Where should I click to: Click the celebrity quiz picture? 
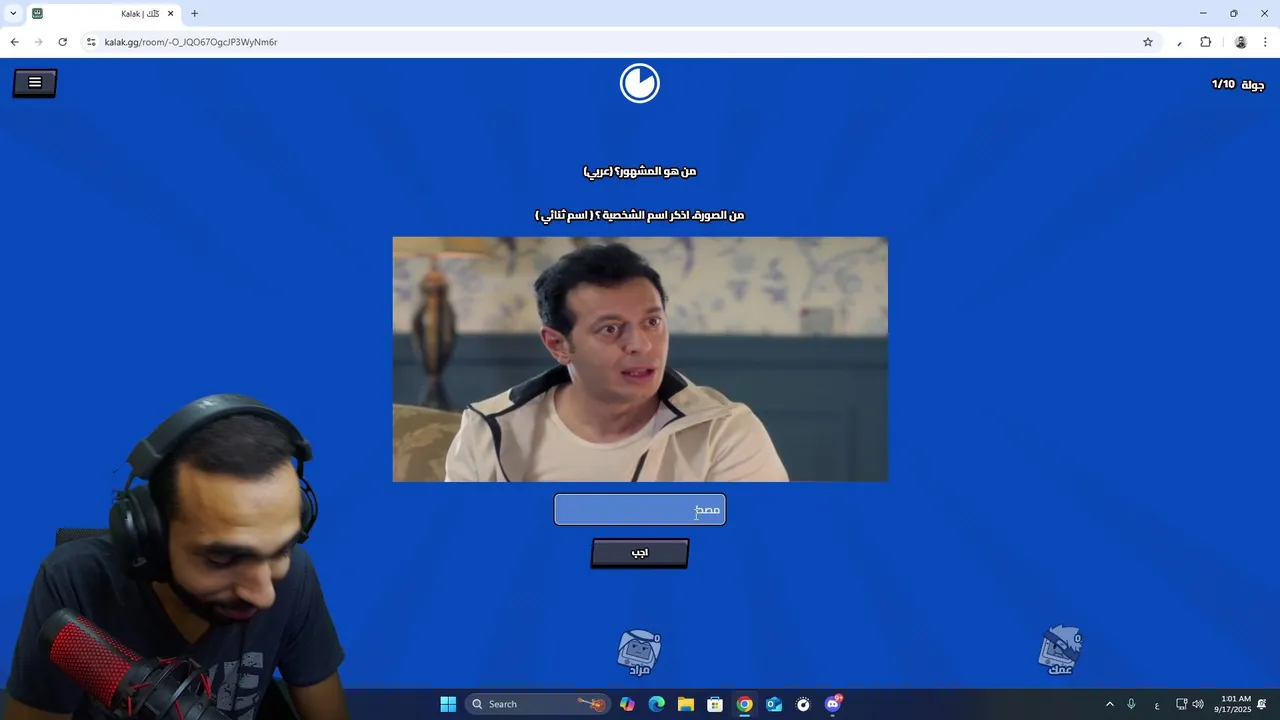coord(640,359)
